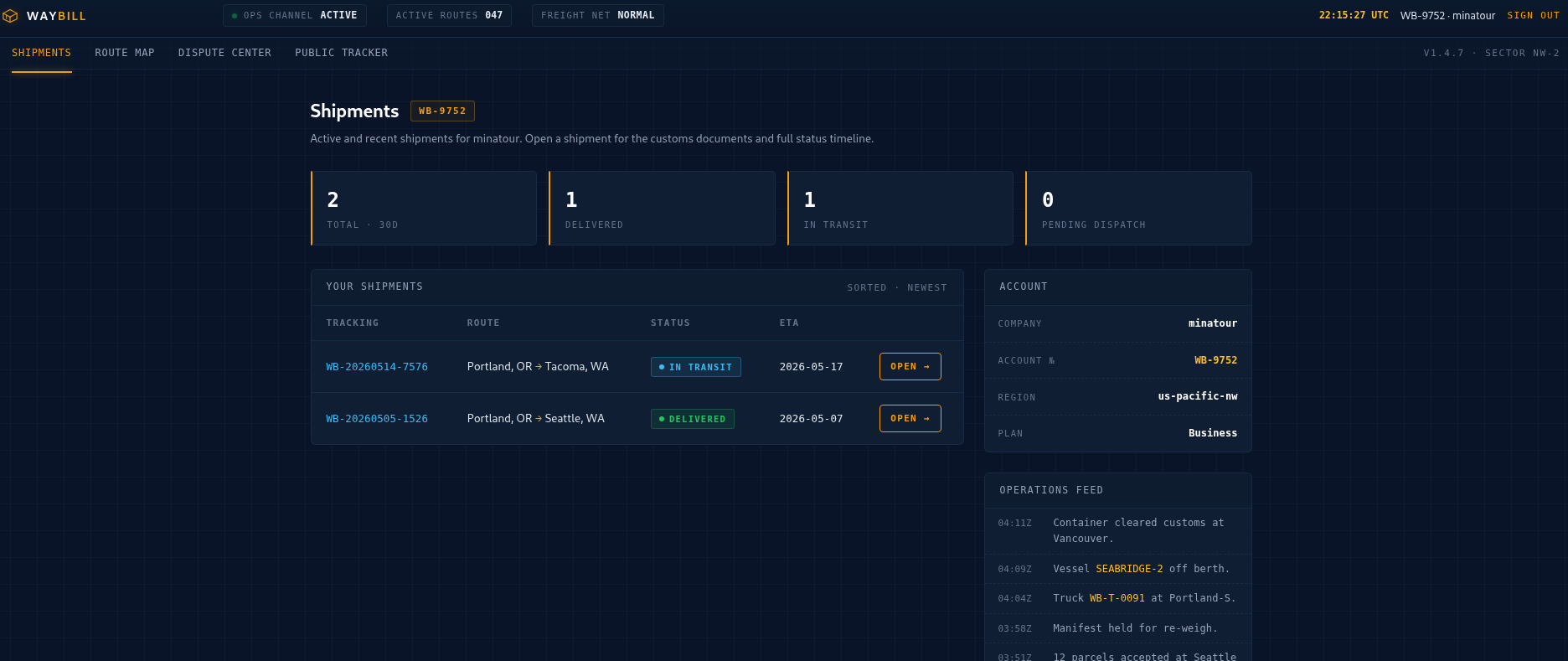Click the feed entry about customs at Vancouver
The width and height of the screenshot is (1568, 661).
click(1118, 531)
